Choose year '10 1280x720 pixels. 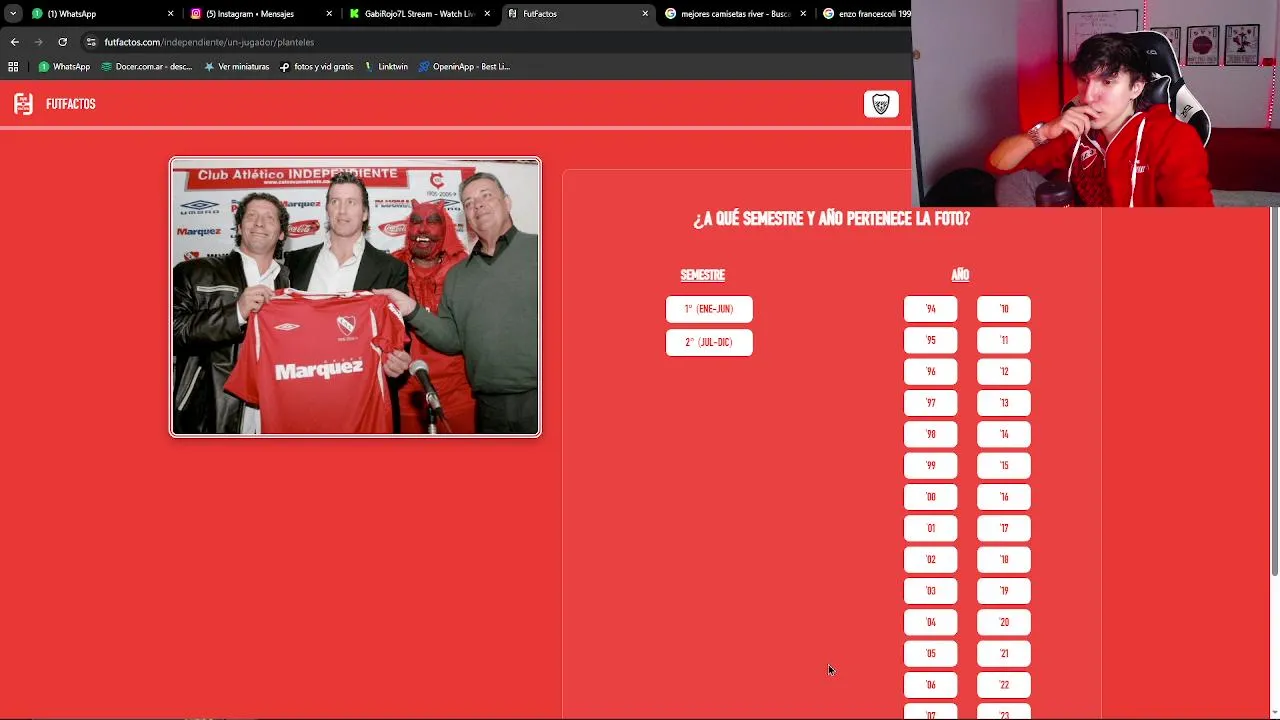pos(1004,309)
